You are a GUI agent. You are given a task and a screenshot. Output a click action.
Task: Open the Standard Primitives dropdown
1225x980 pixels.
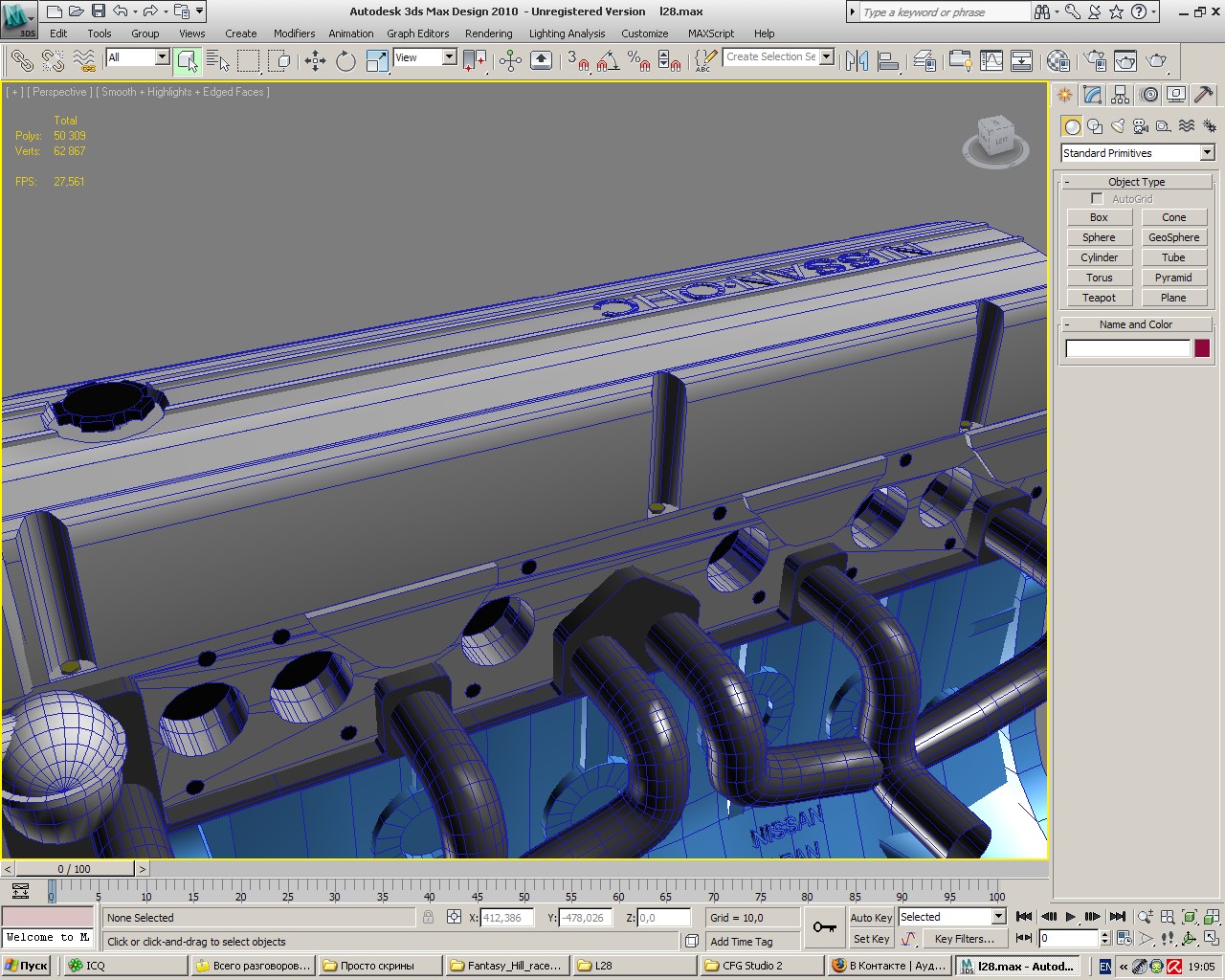[x=1137, y=153]
